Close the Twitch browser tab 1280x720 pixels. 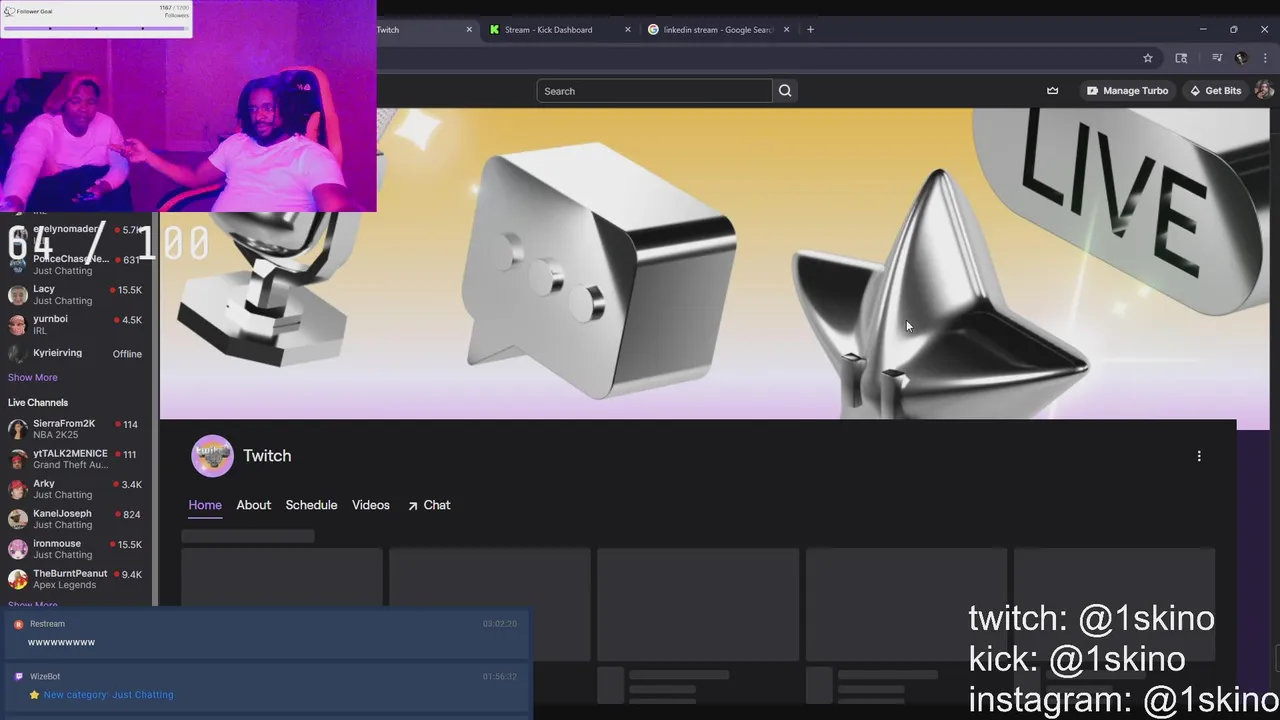point(469,30)
